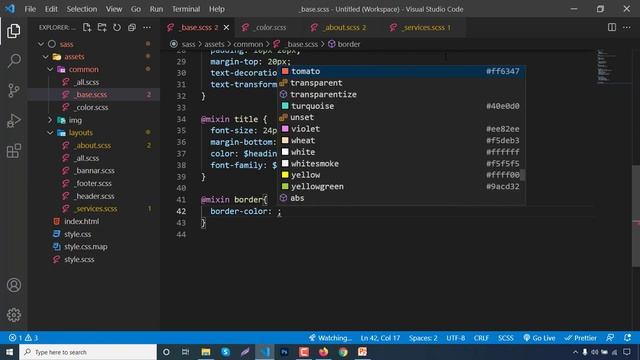The width and height of the screenshot is (640, 360).
Task: Collapse the assets folder
Action: pyautogui.click(x=46, y=56)
